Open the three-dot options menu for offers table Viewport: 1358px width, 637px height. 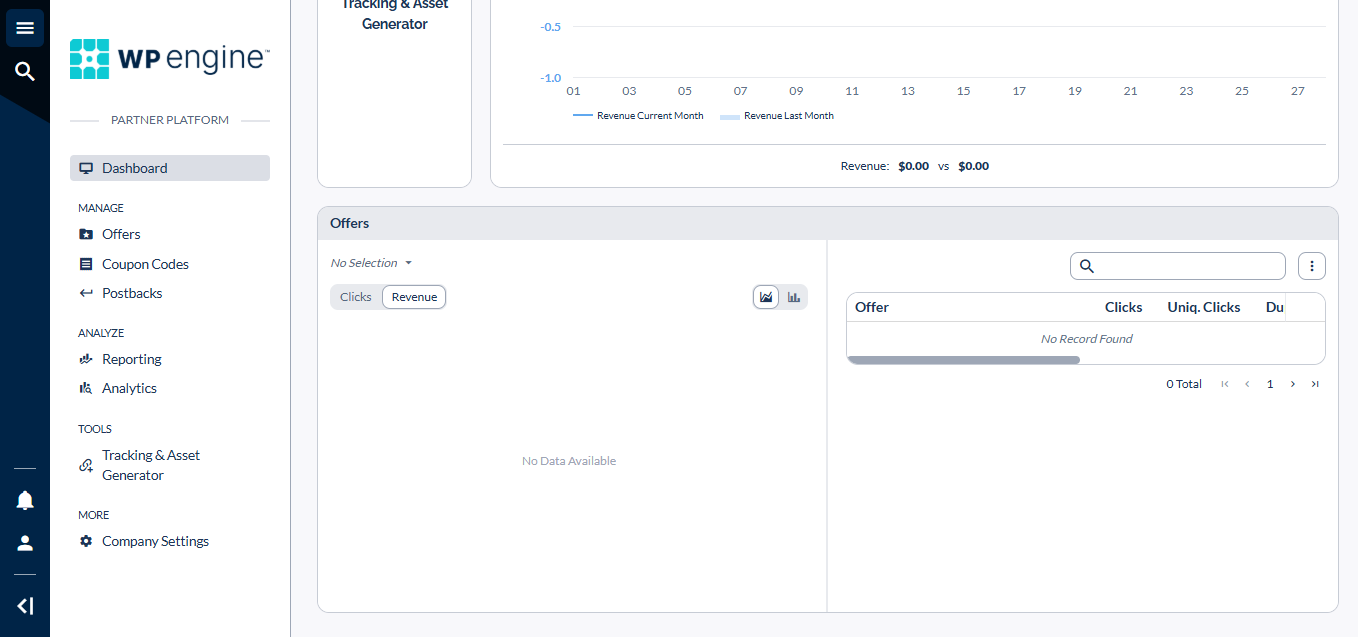click(x=1312, y=266)
